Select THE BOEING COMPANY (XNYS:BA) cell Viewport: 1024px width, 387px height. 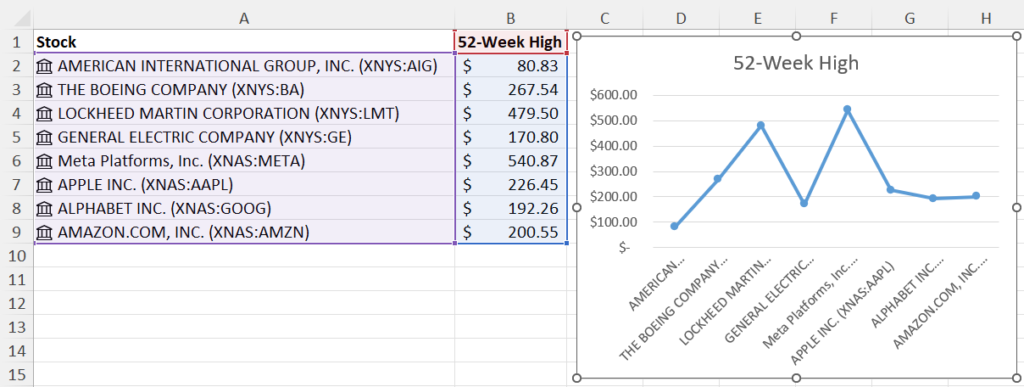(244, 89)
